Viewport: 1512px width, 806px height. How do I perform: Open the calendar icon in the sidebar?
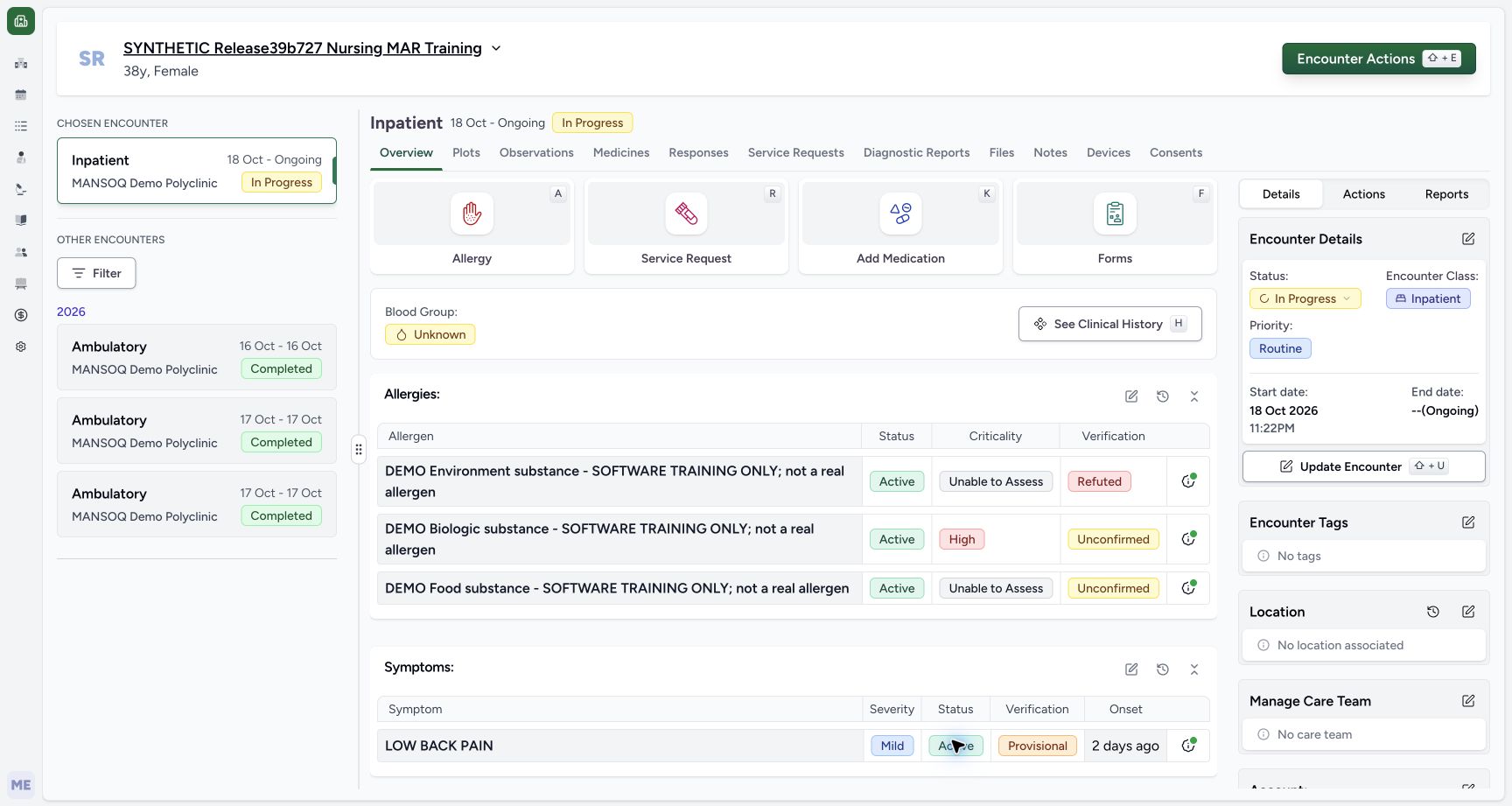pos(21,95)
